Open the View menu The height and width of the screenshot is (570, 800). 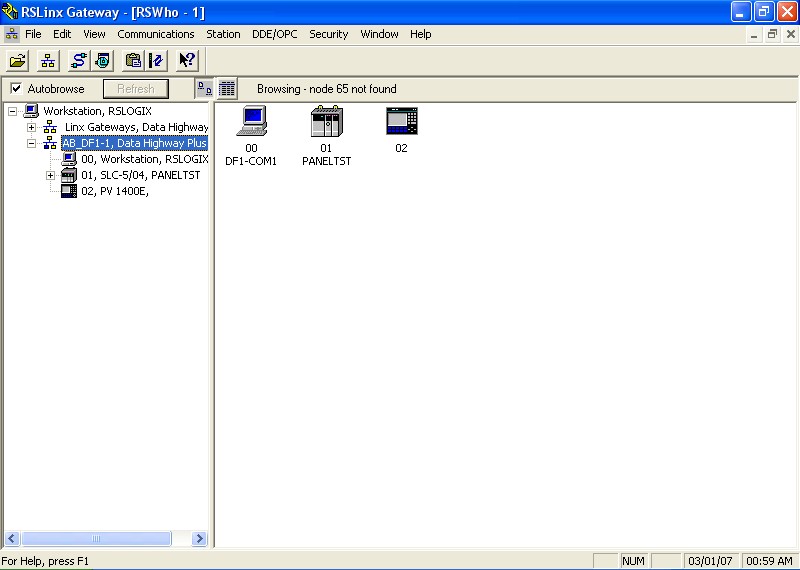94,34
